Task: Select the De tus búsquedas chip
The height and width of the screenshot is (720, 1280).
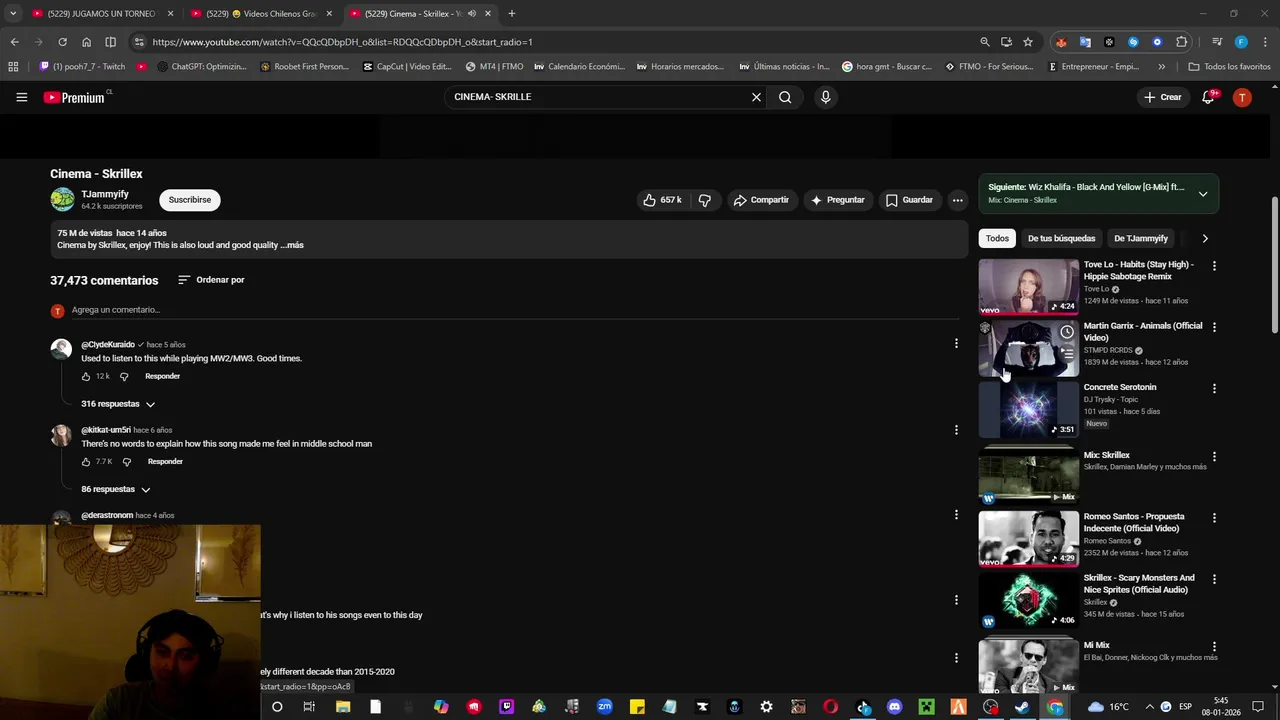Action: [x=1061, y=238]
